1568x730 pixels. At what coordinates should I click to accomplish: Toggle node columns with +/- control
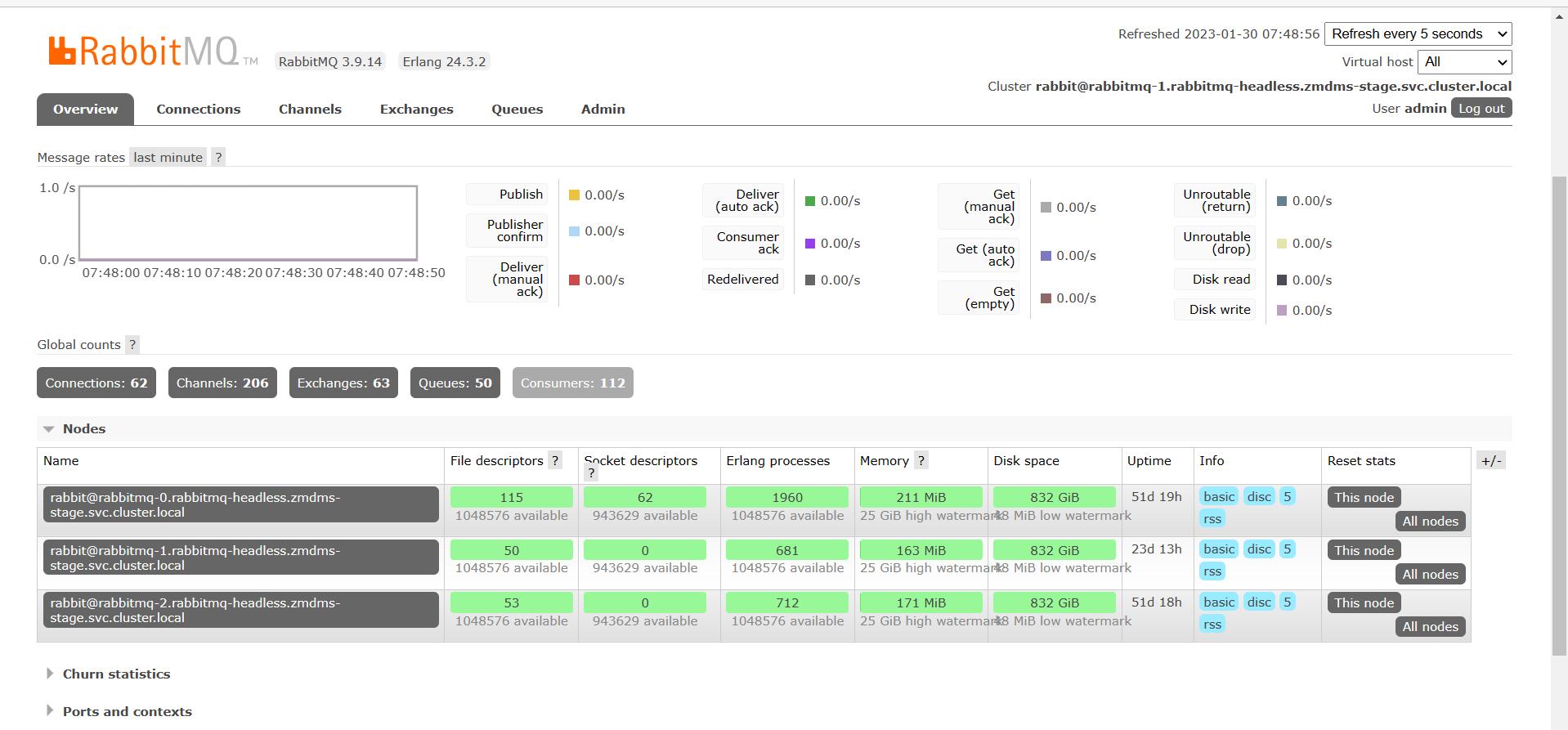pyautogui.click(x=1490, y=461)
